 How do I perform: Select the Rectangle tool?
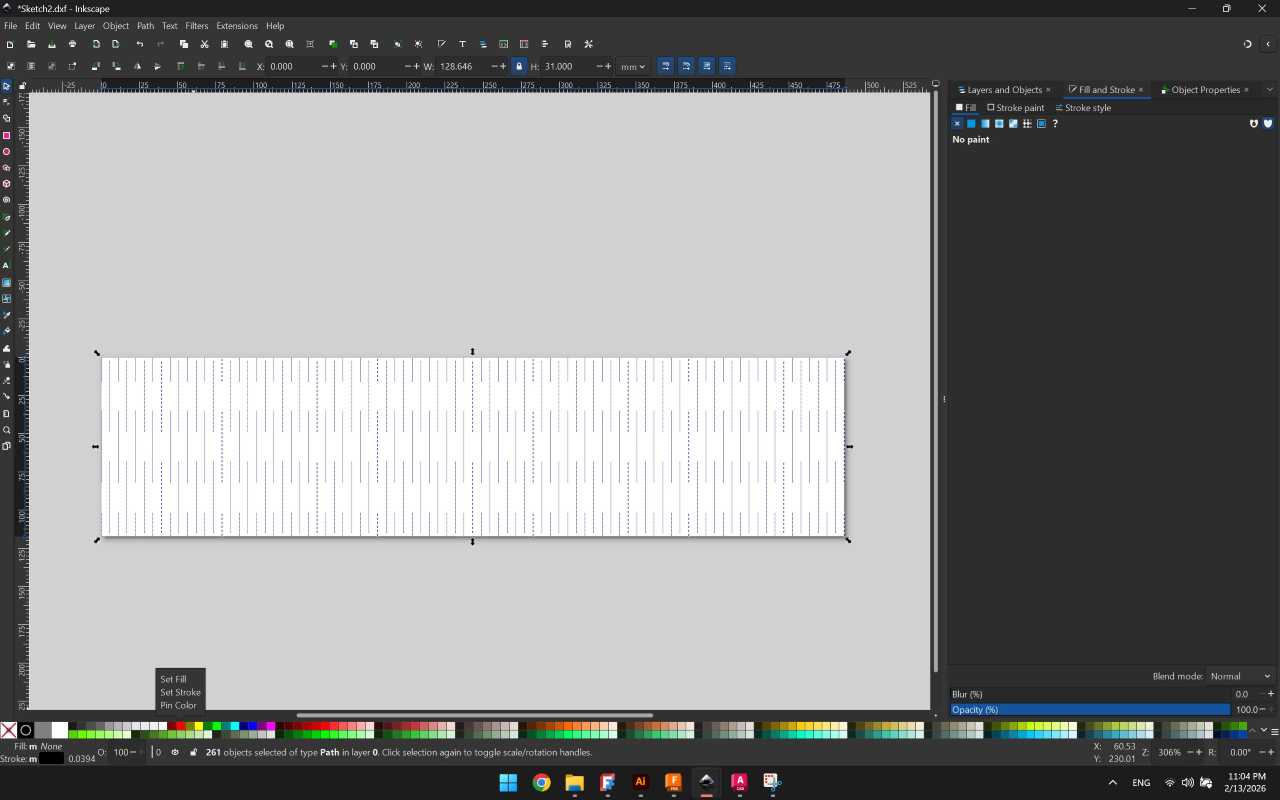[x=6, y=136]
